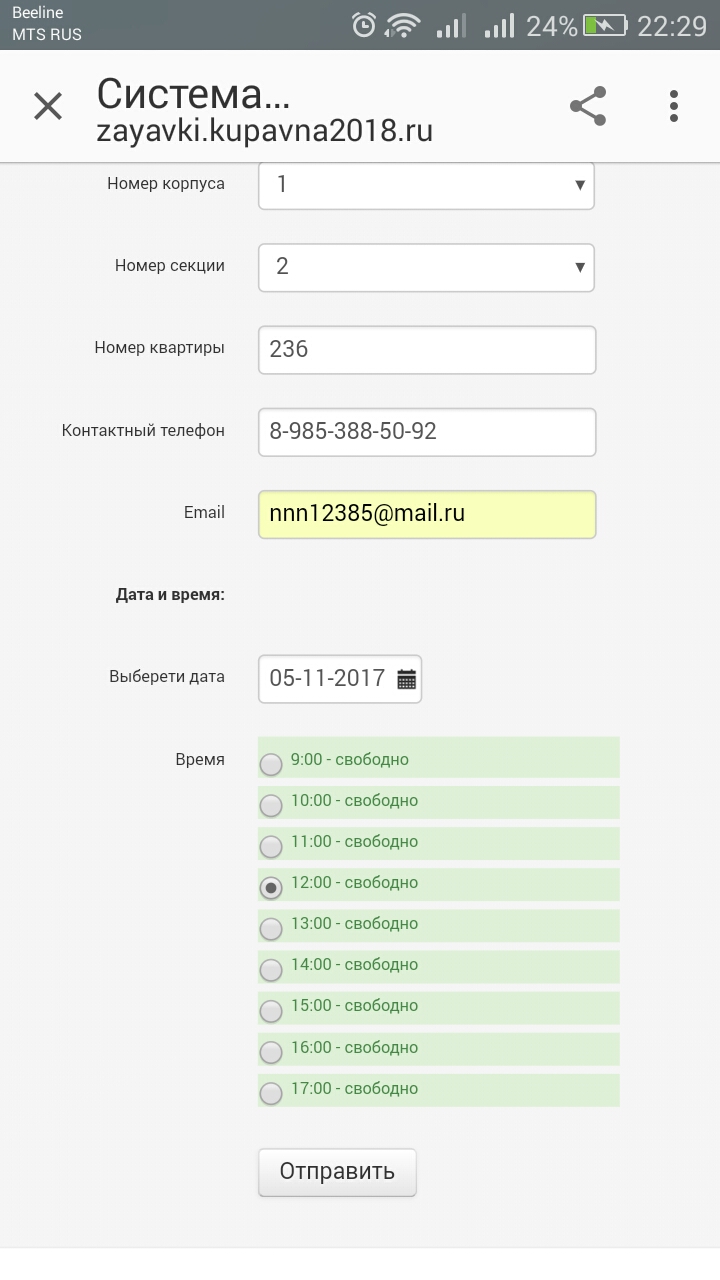Select the 9:00 - свободно time slot
Image resolution: width=720 pixels, height=1280 pixels.
438,759
